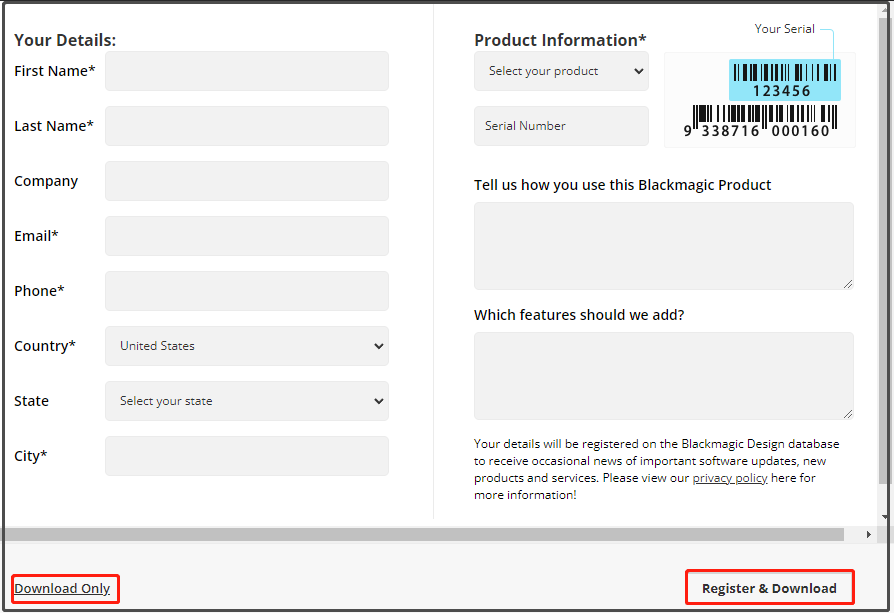The width and height of the screenshot is (894, 613).
Task: Click the First Name input field
Action: coord(246,71)
